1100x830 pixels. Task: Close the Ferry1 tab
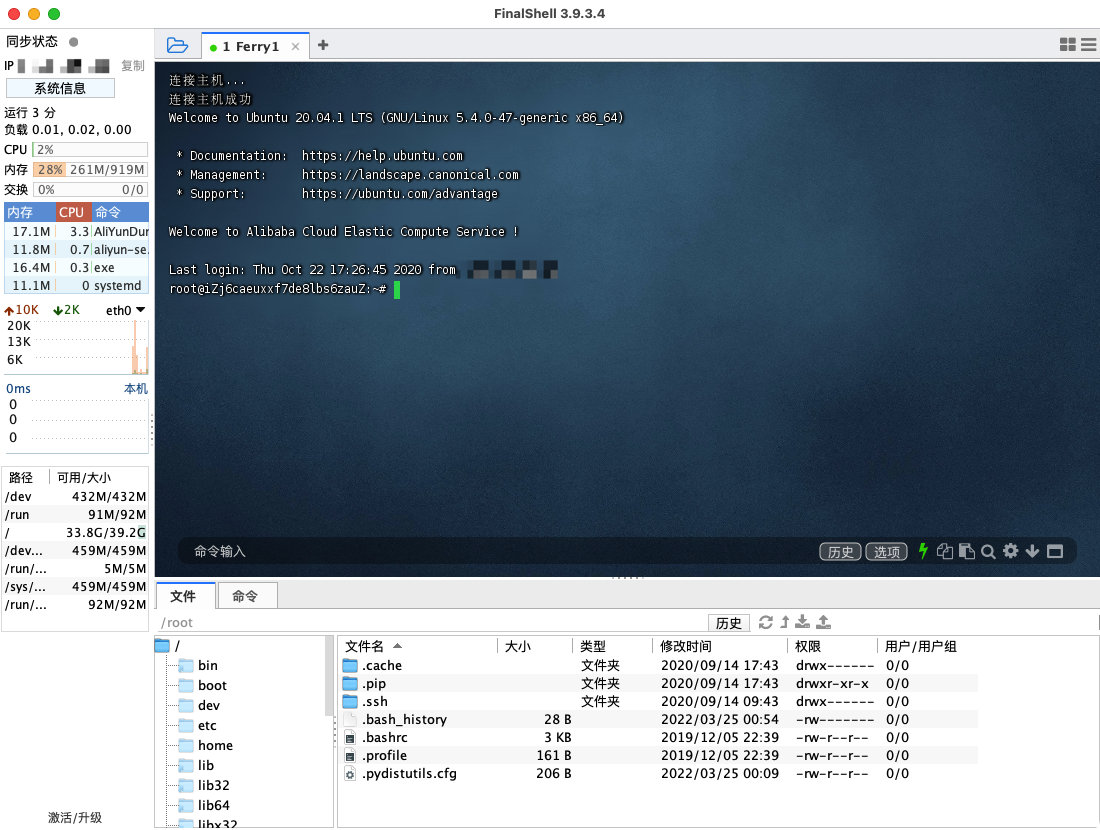coord(295,46)
